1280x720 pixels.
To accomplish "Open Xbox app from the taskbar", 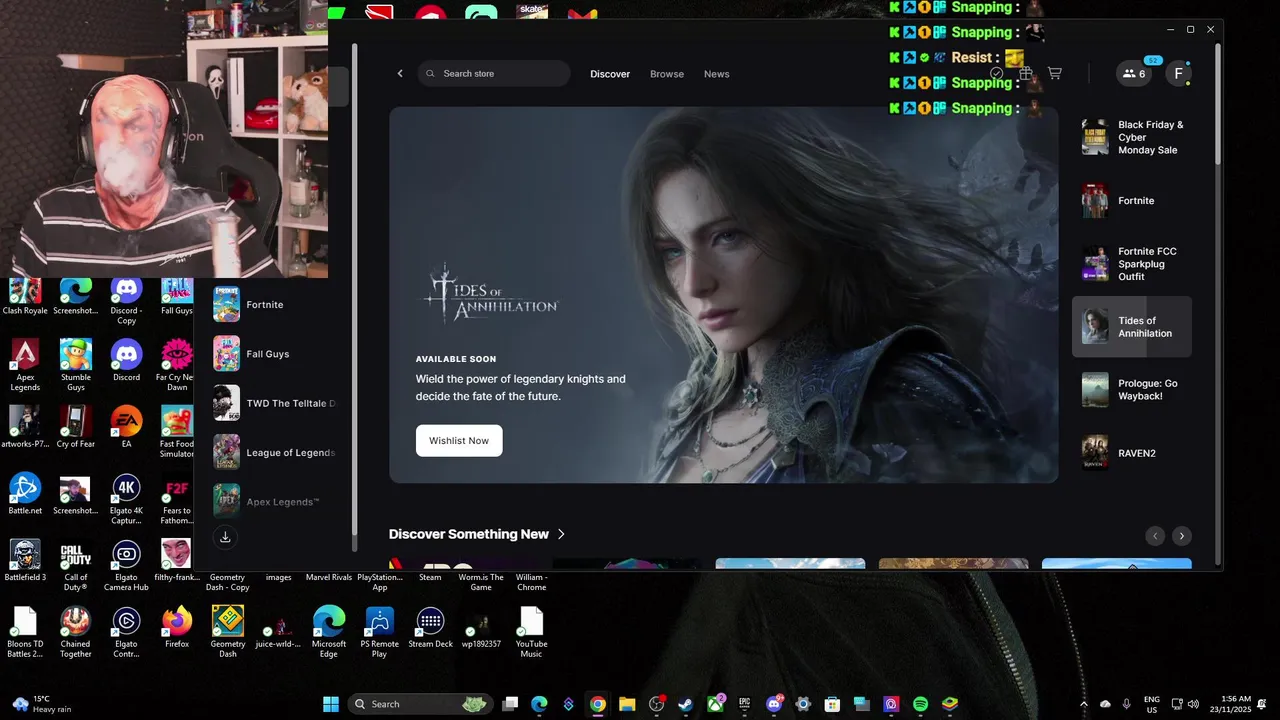I will pos(716,704).
